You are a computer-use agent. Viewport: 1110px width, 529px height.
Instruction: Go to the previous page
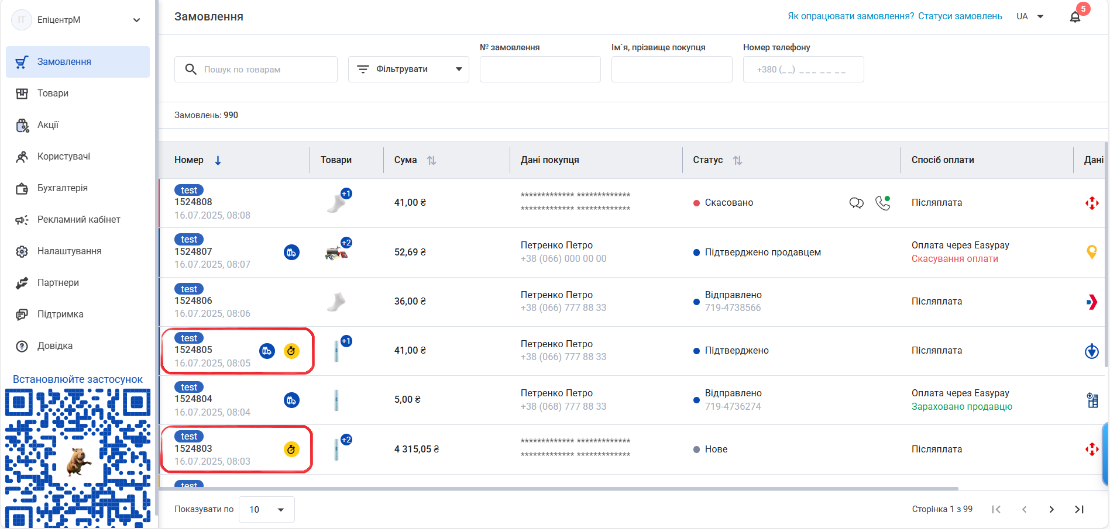1024,509
